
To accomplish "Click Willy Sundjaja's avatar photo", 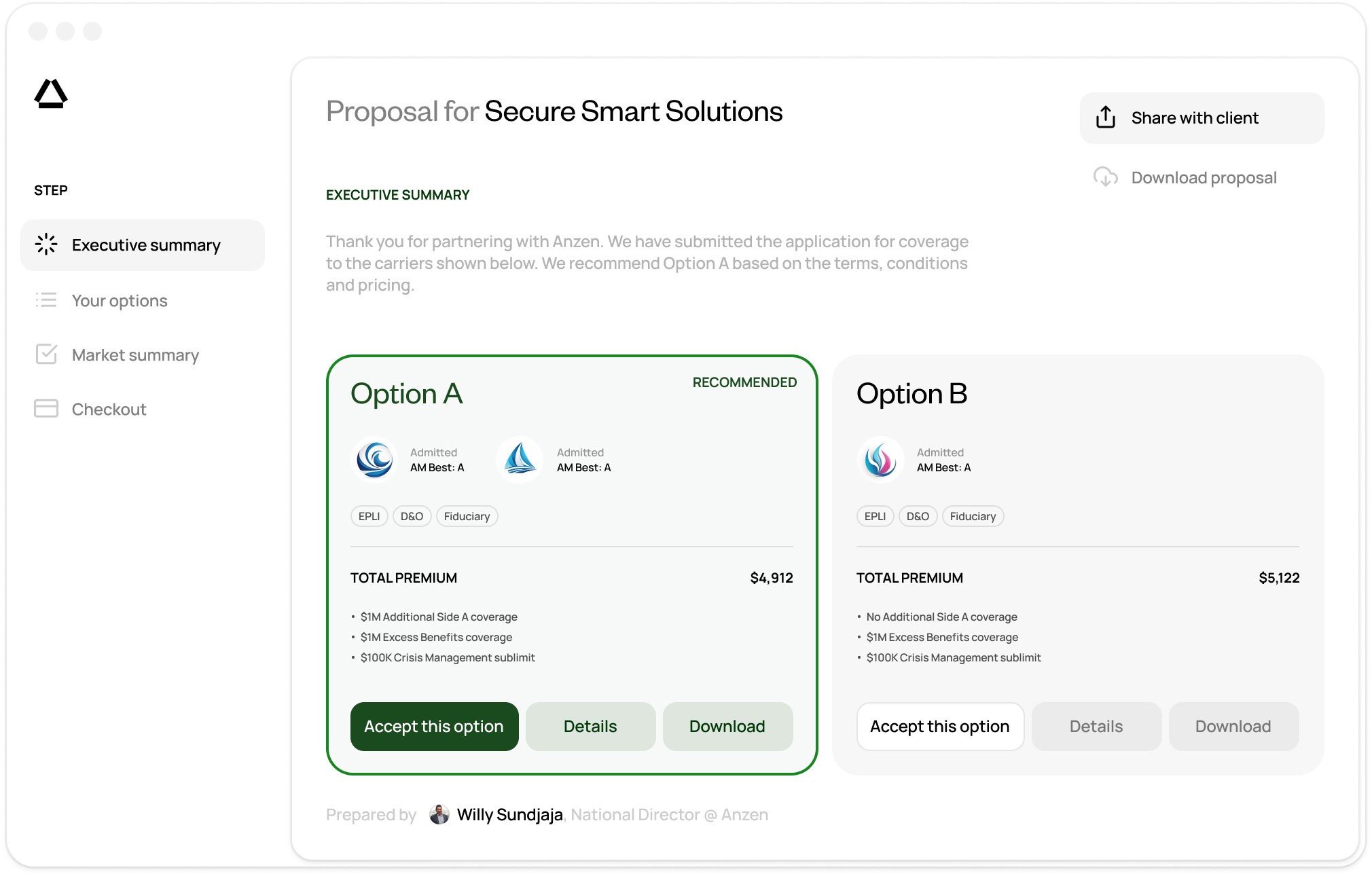I will click(x=439, y=814).
